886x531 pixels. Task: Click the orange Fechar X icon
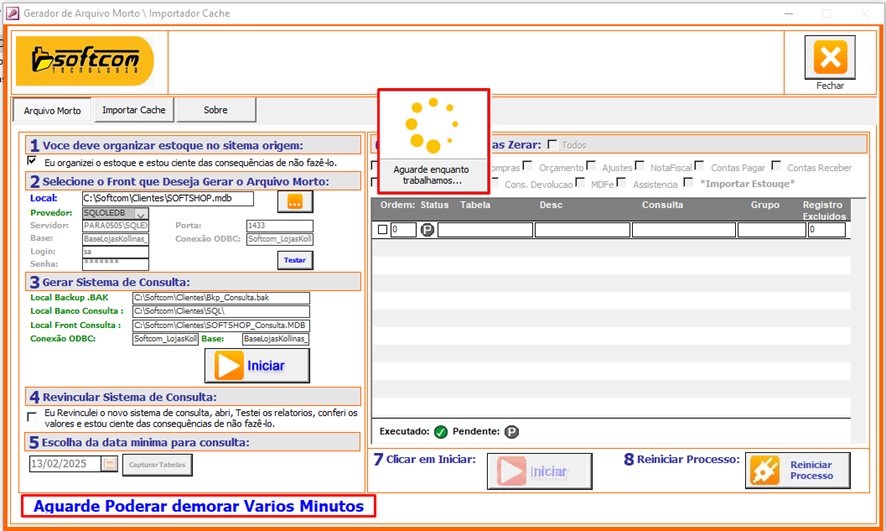[829, 57]
